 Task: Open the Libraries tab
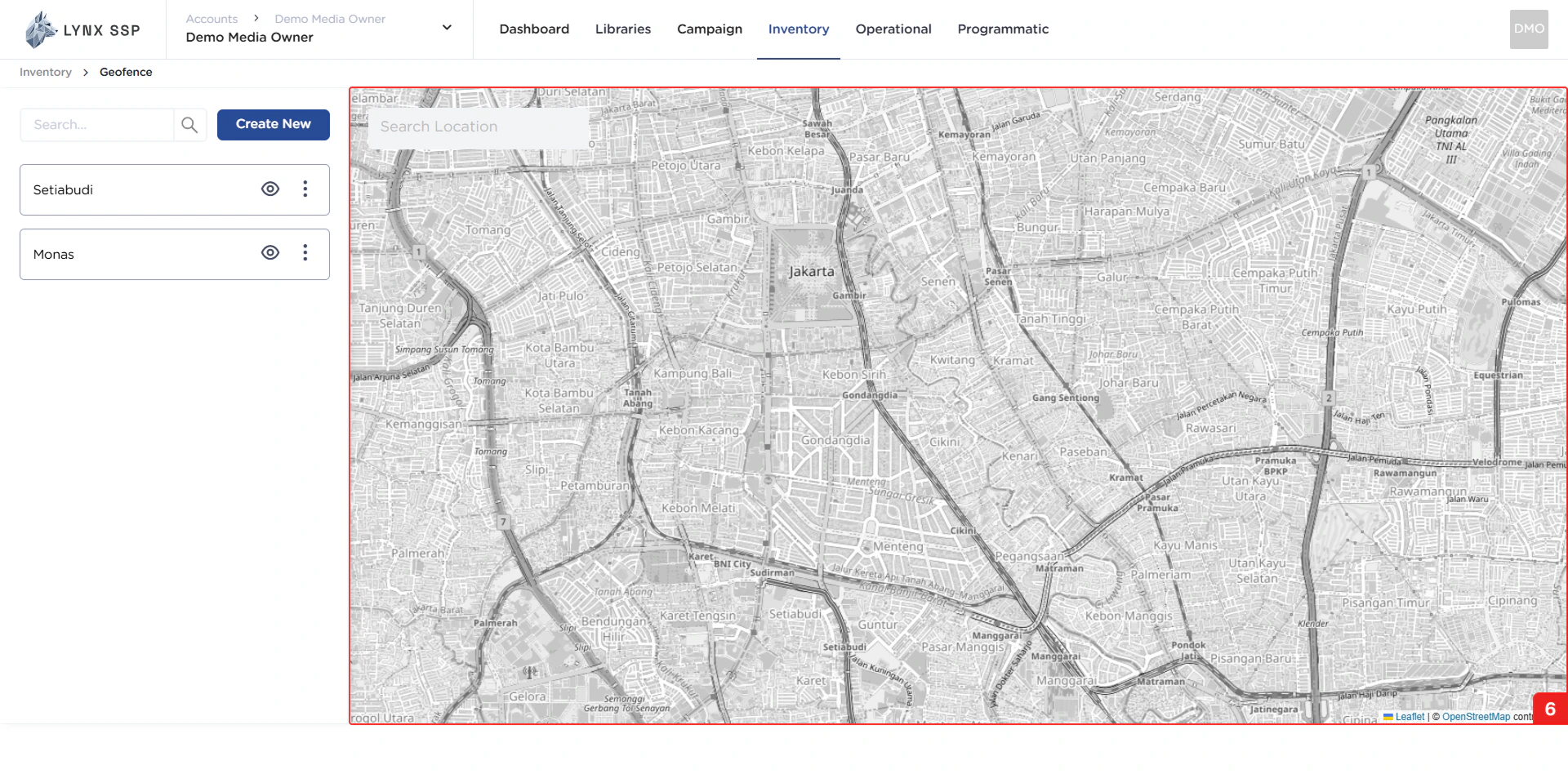pos(623,29)
